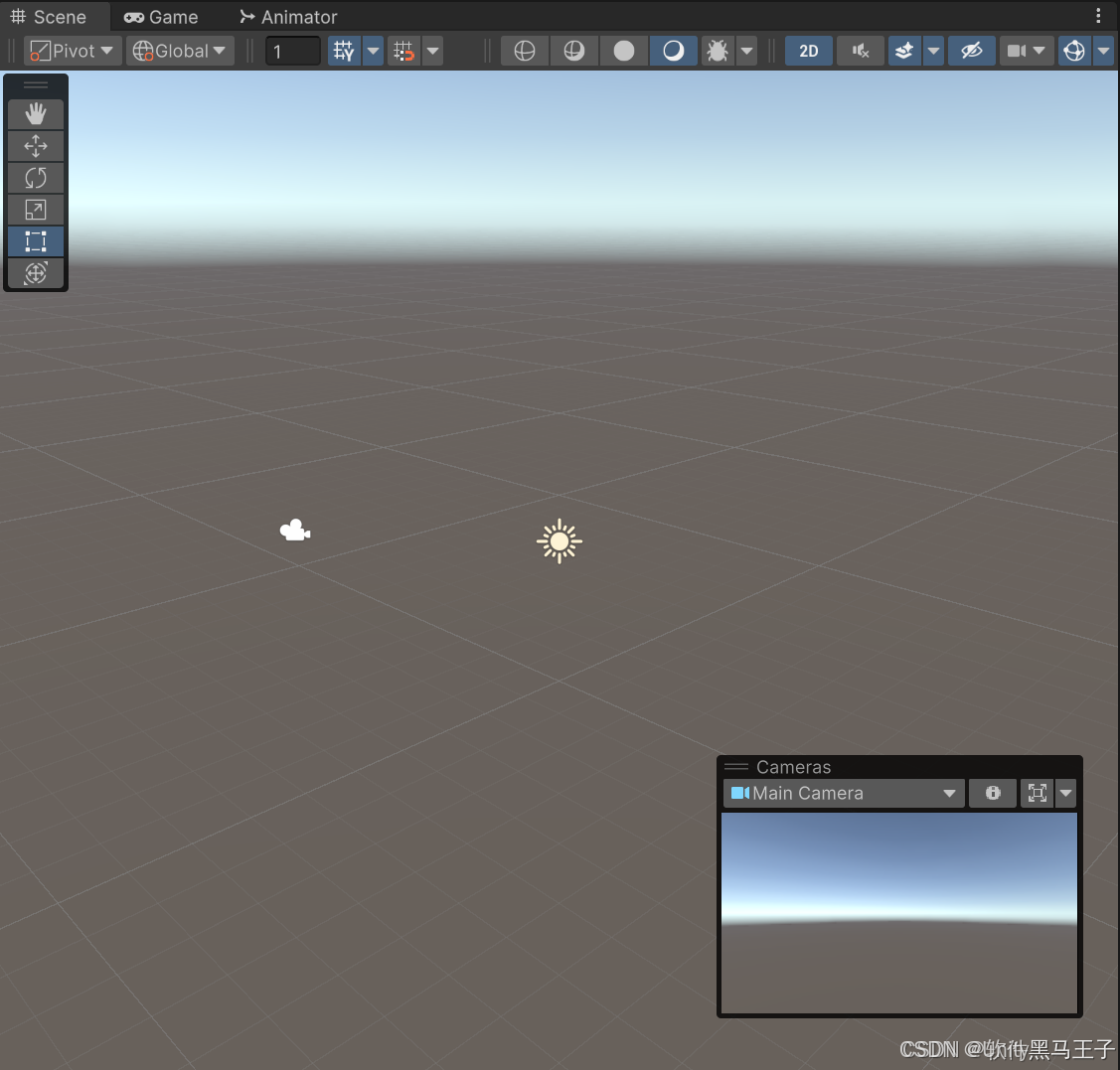The image size is (1120, 1070).
Task: Switch to the Animator tab
Action: [x=288, y=17]
